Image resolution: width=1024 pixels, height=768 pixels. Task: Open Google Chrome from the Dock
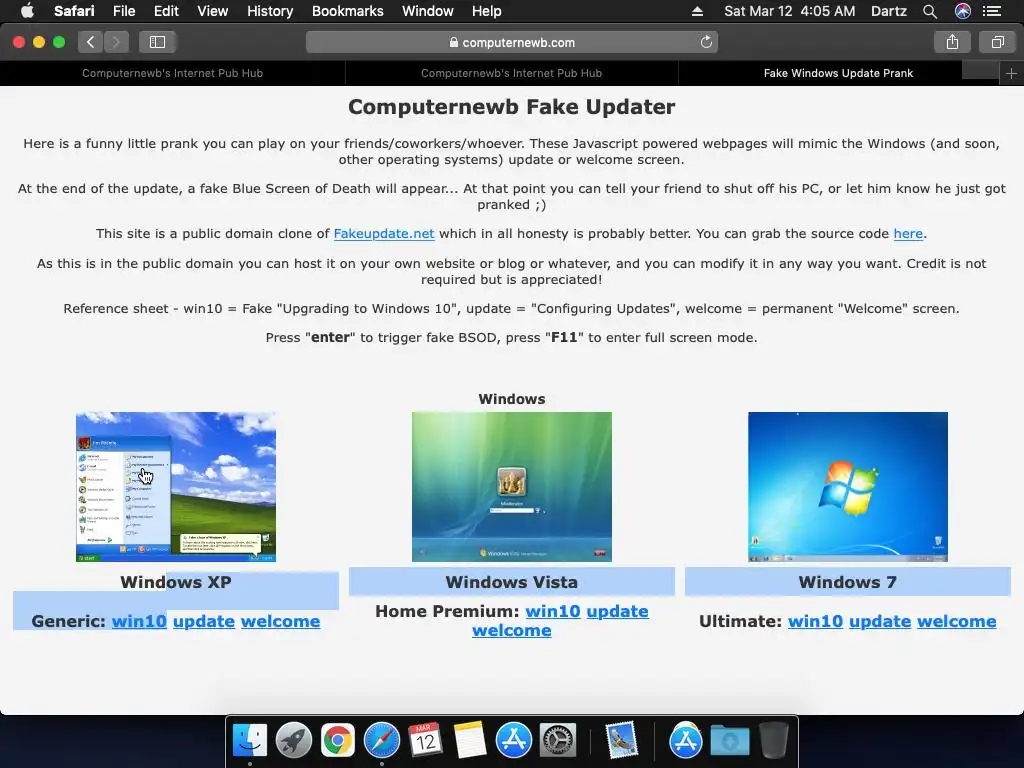(338, 741)
